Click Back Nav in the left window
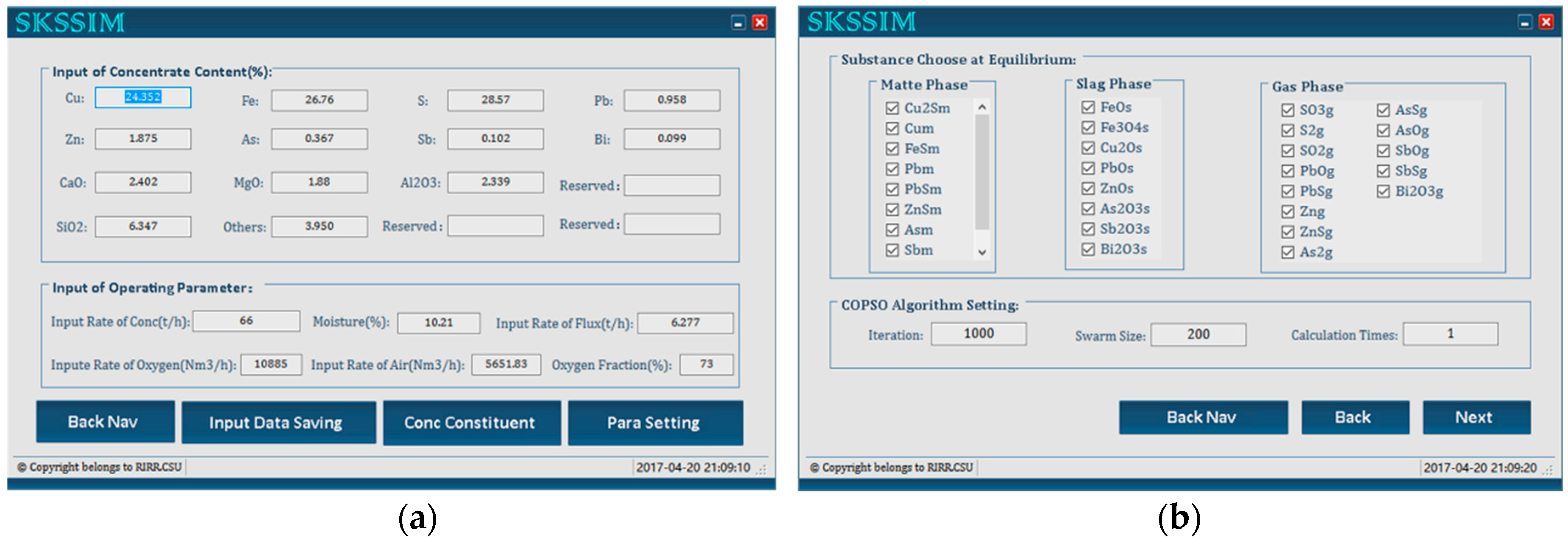Screen dimensions: 1568x541 point(105,422)
